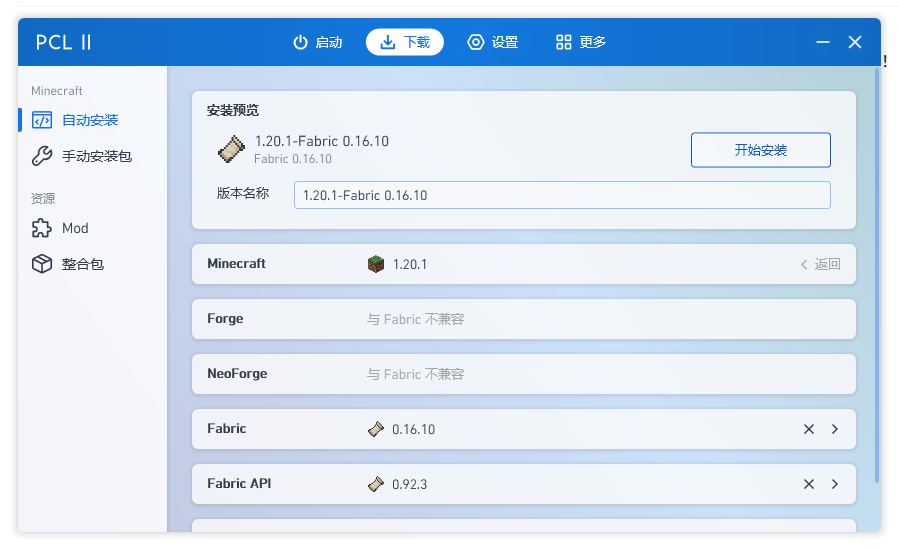Viewport: 899px width, 550px height.
Task: Open the 启动 launch tab
Action: pyautogui.click(x=318, y=42)
